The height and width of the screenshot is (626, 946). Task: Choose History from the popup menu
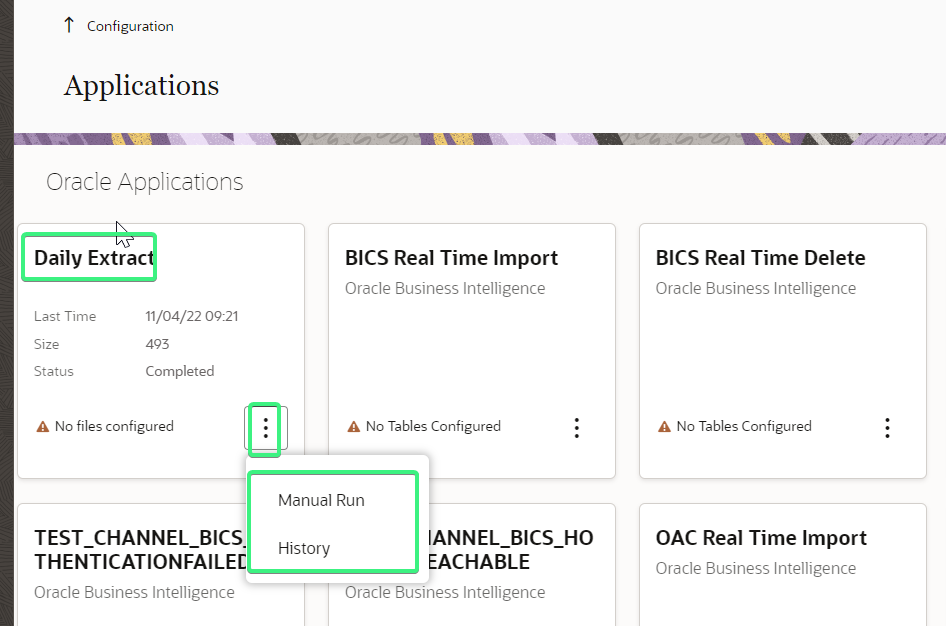304,548
